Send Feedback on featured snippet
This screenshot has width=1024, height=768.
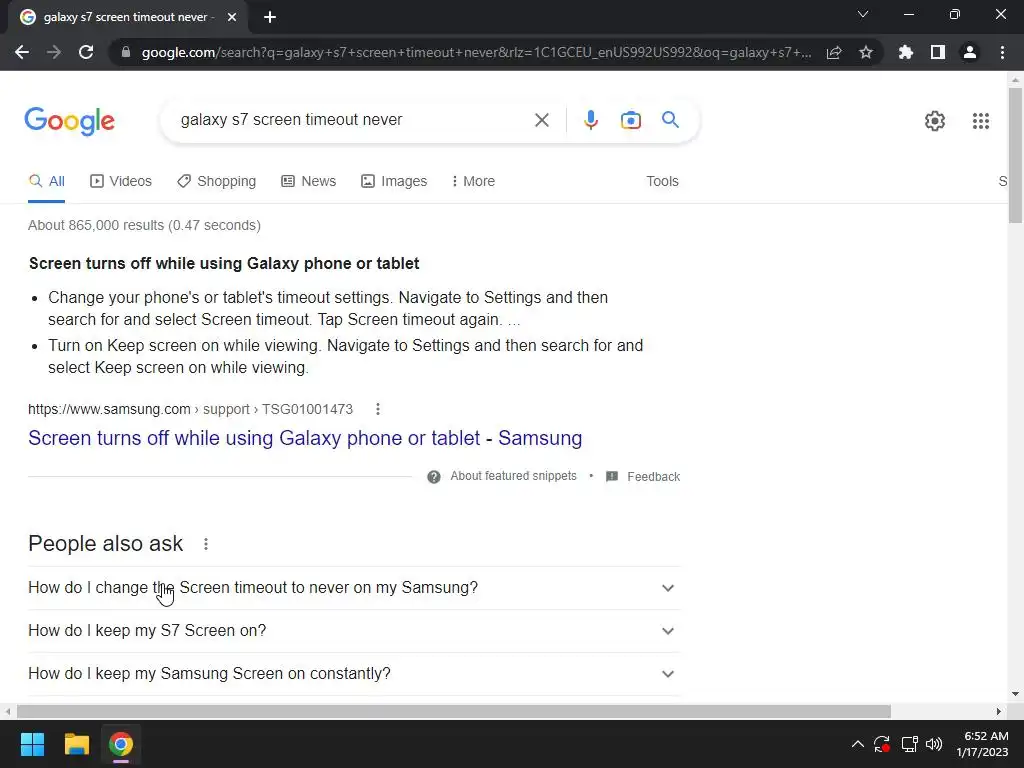[x=643, y=477]
